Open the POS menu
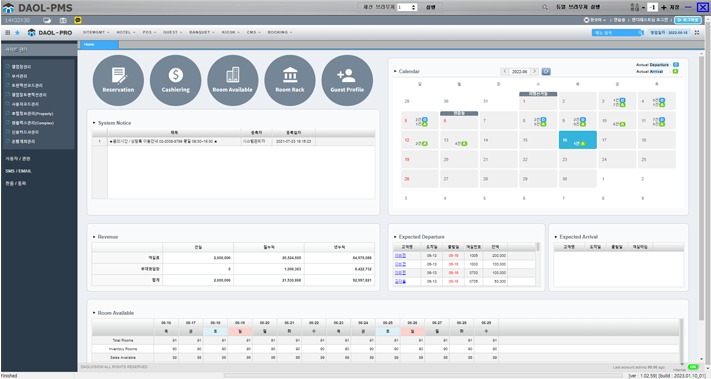The height and width of the screenshot is (379, 711). 149,33
